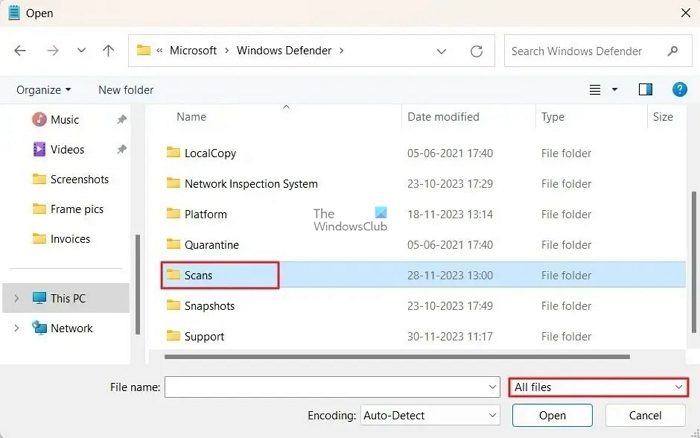Click the Open button
Screen dimensions: 700x438
tap(552, 416)
